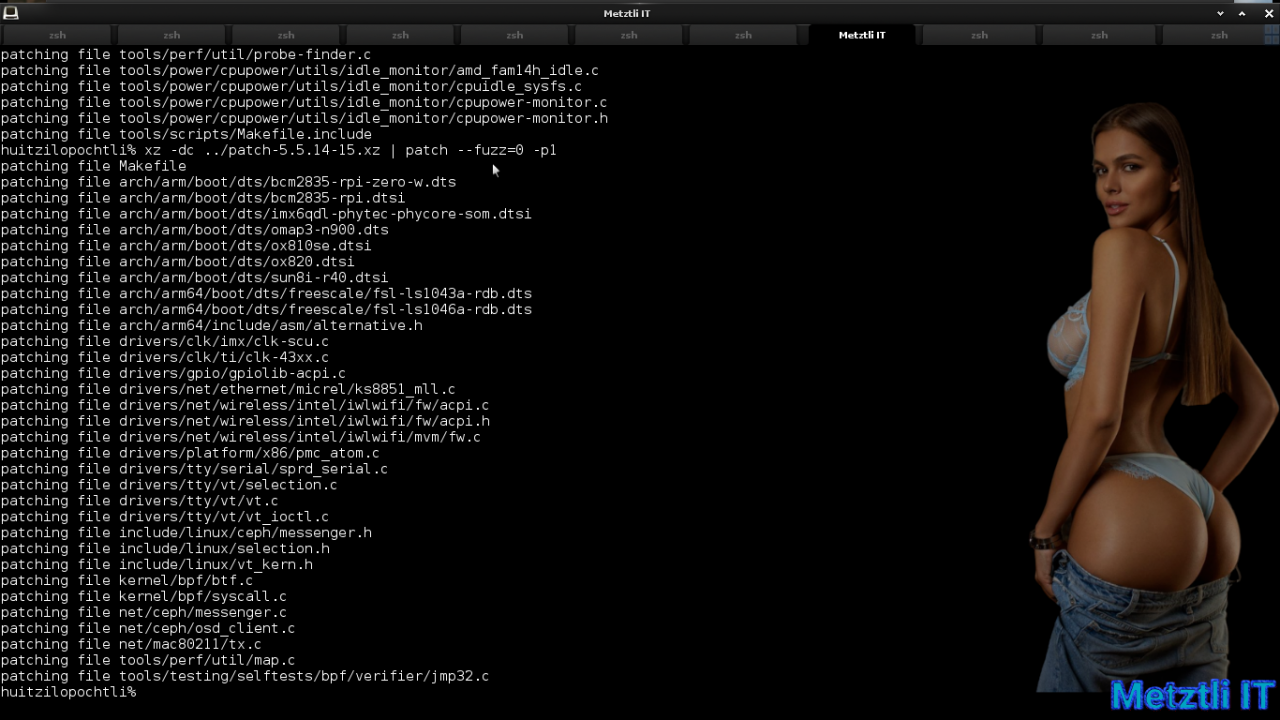This screenshot has width=1280, height=720.
Task: Click the empty huitzilopochtli% prompt at the bottom
Action: click(x=68, y=692)
